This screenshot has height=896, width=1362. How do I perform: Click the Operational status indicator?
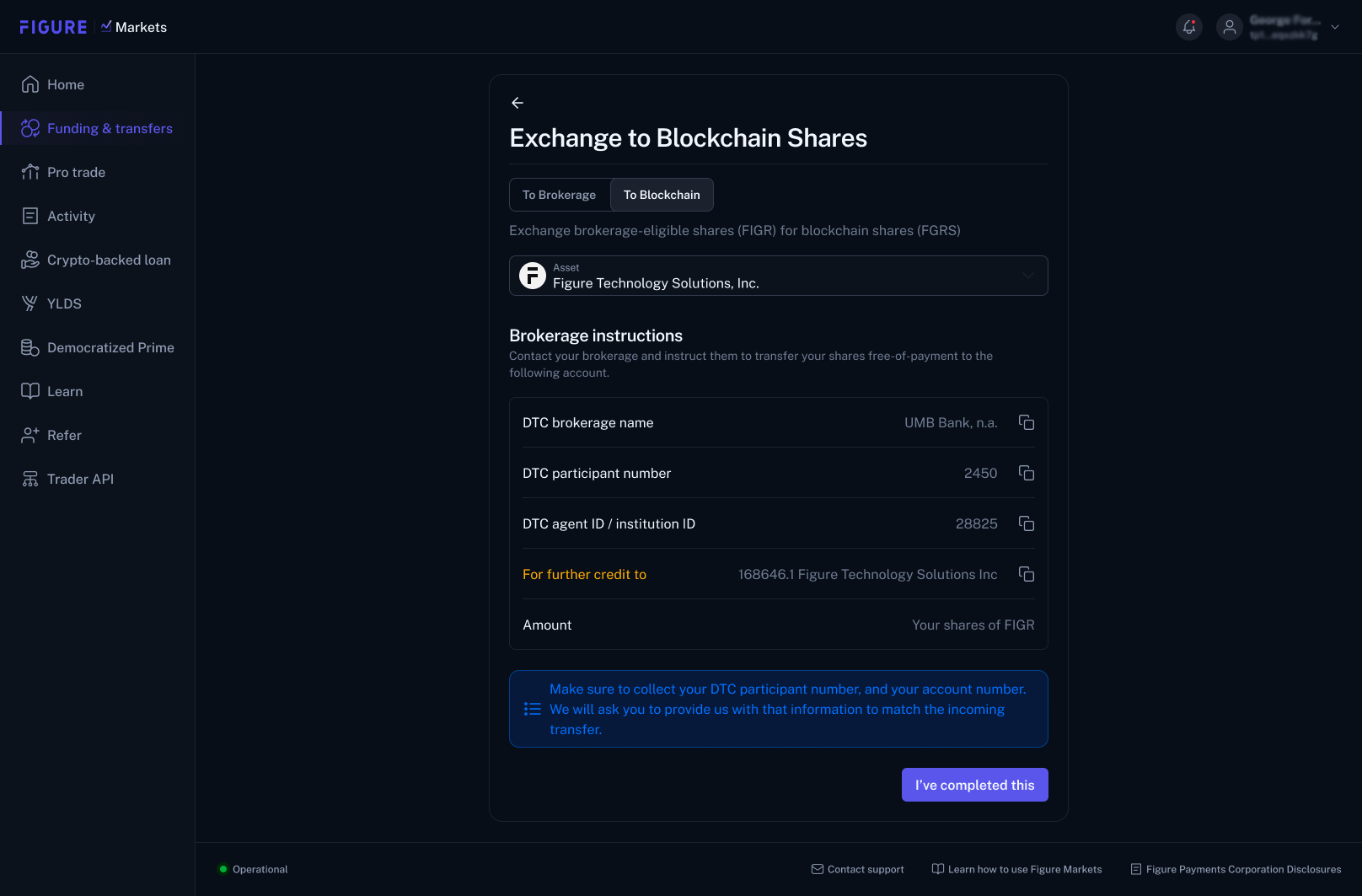(x=253, y=869)
